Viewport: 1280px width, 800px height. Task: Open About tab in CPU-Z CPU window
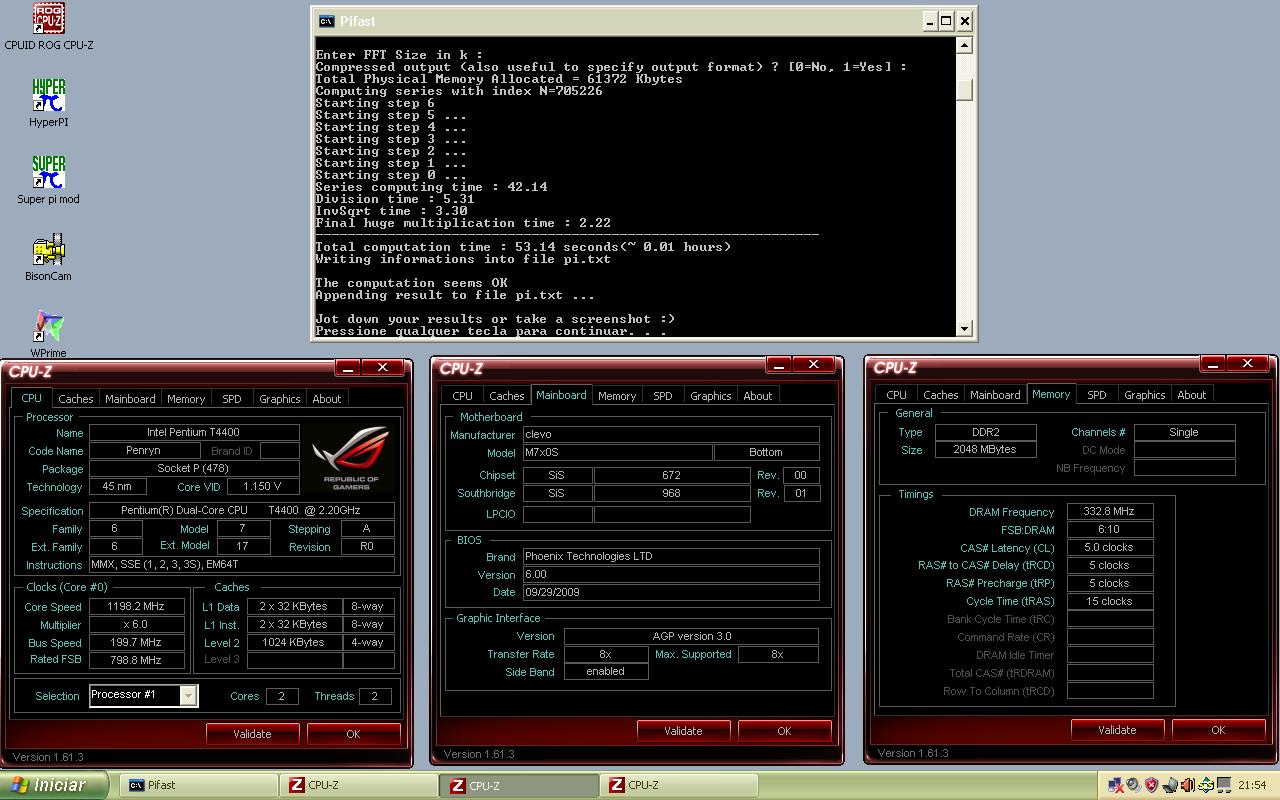click(x=327, y=399)
